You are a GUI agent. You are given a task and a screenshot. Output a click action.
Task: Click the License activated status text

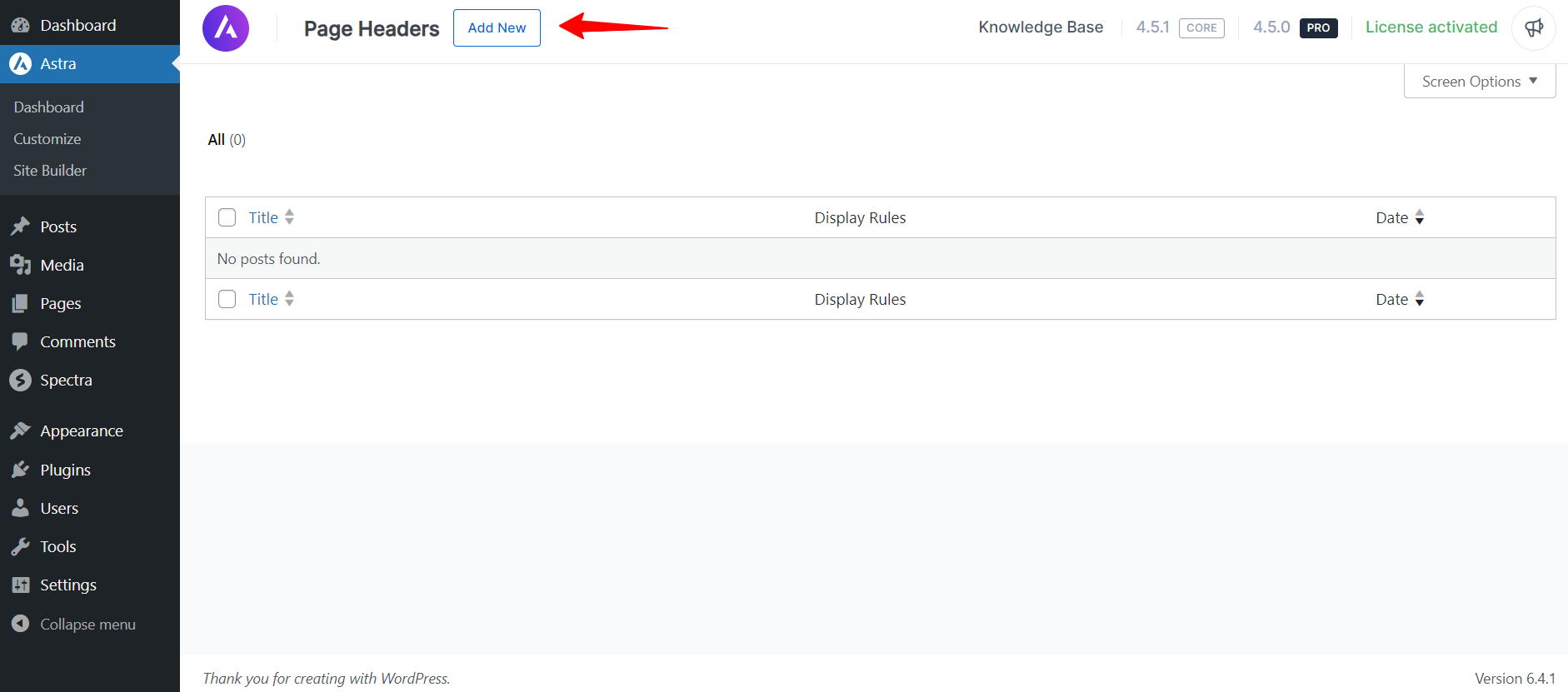point(1431,27)
